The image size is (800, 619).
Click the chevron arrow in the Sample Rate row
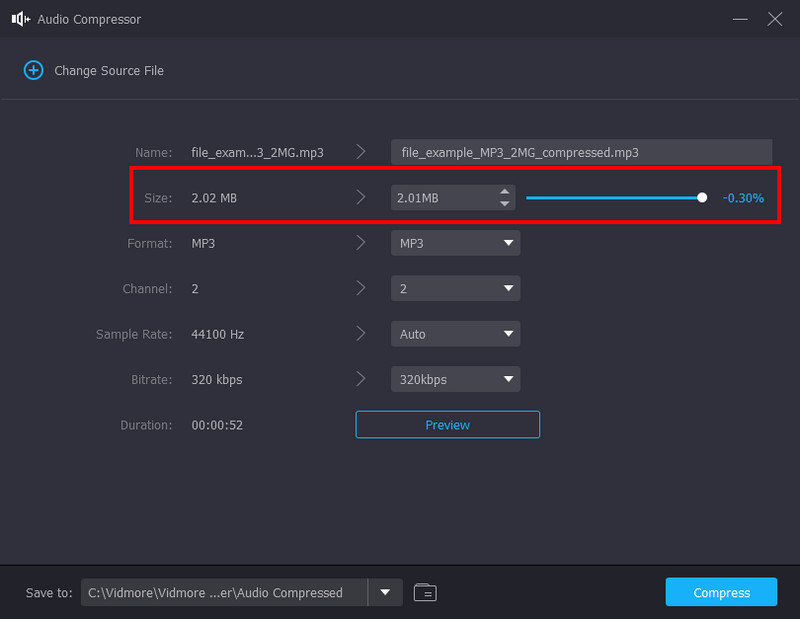tap(361, 333)
